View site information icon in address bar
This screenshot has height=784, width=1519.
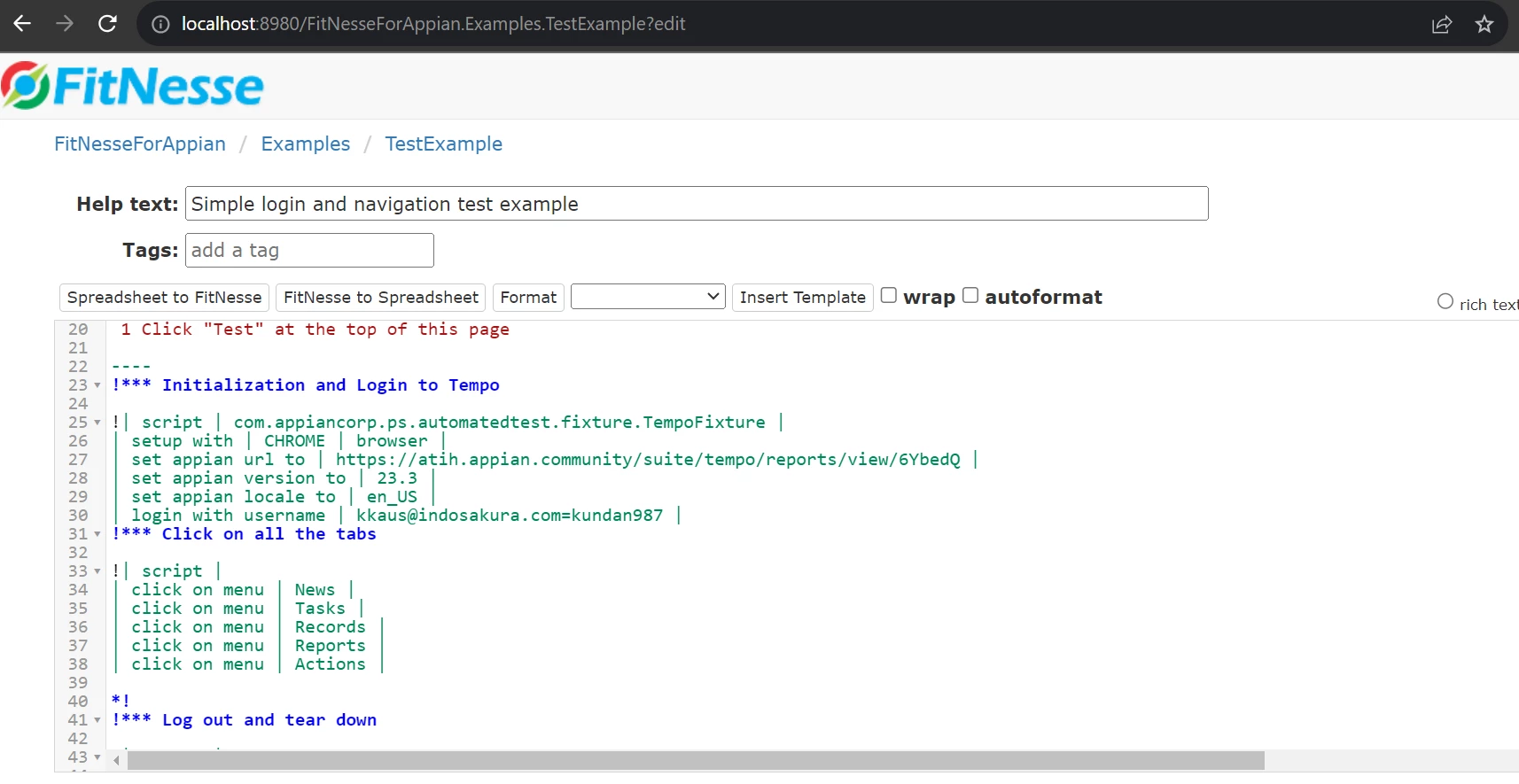click(160, 24)
